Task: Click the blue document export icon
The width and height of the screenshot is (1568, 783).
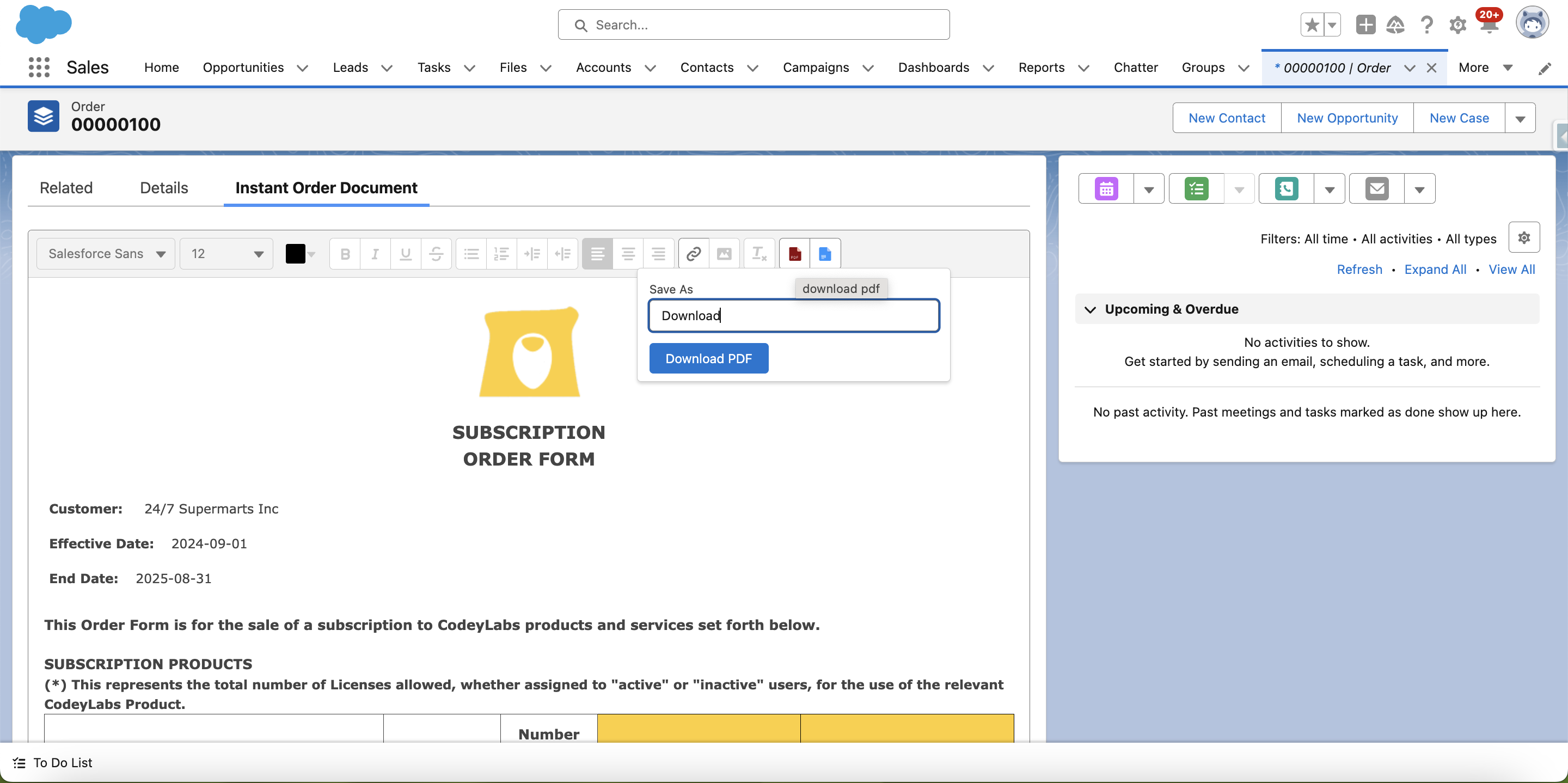Action: coord(825,254)
